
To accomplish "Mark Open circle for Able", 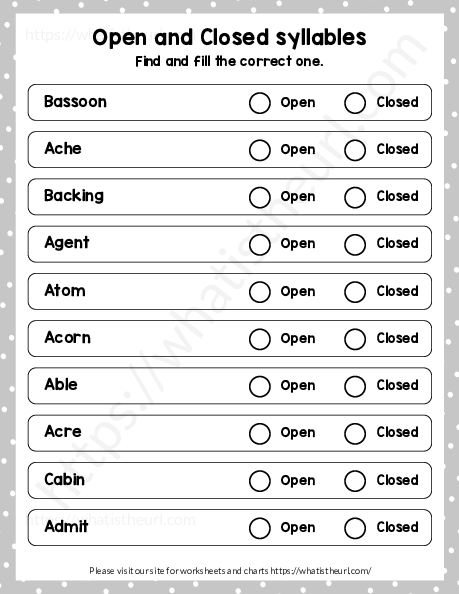I will [260, 386].
